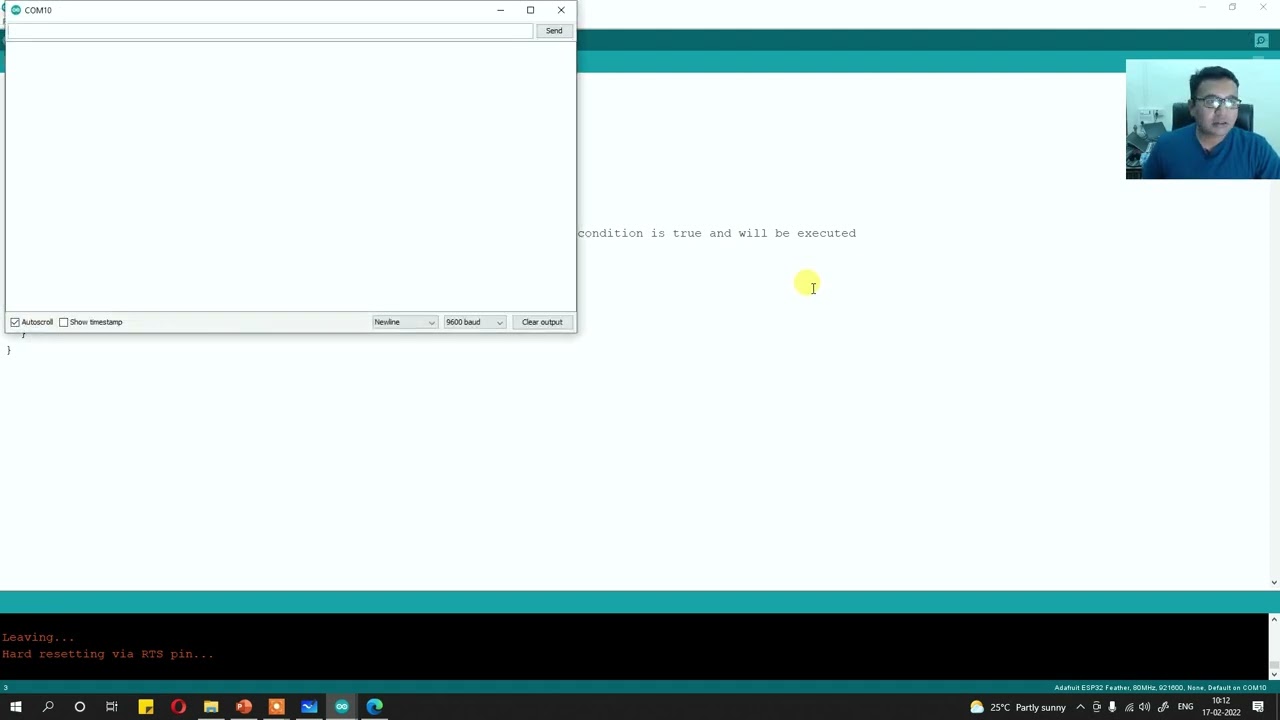The image size is (1280, 720).
Task: Switch to Arduino IDE taskbar icon
Action: [x=342, y=707]
